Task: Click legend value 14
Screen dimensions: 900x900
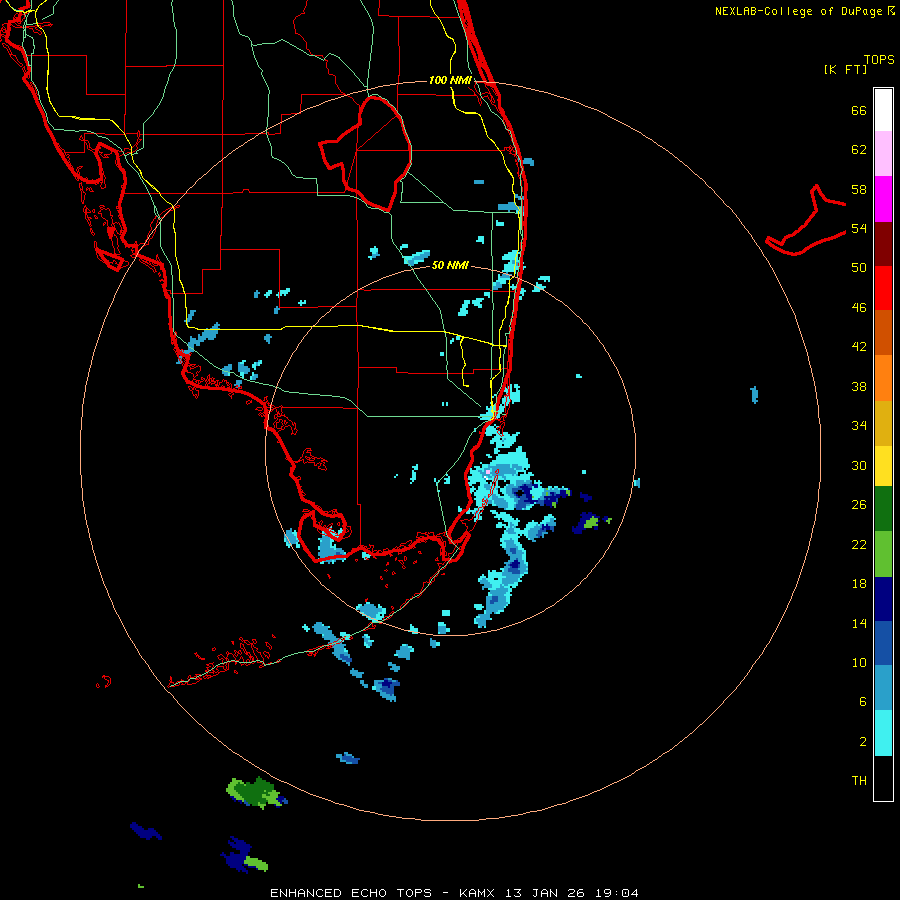Action: 859,623
